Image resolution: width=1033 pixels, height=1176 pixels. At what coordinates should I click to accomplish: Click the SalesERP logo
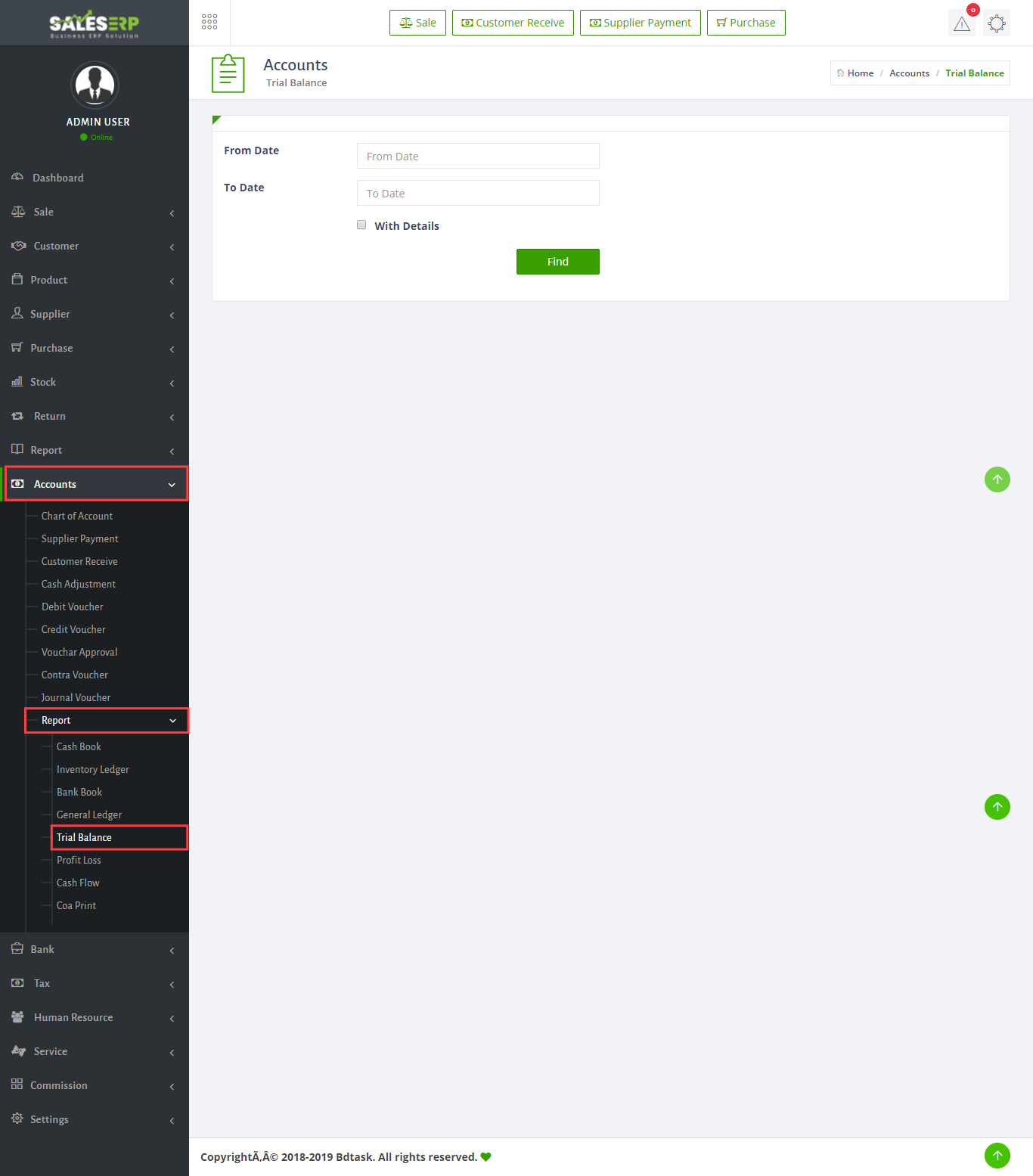coord(95,23)
